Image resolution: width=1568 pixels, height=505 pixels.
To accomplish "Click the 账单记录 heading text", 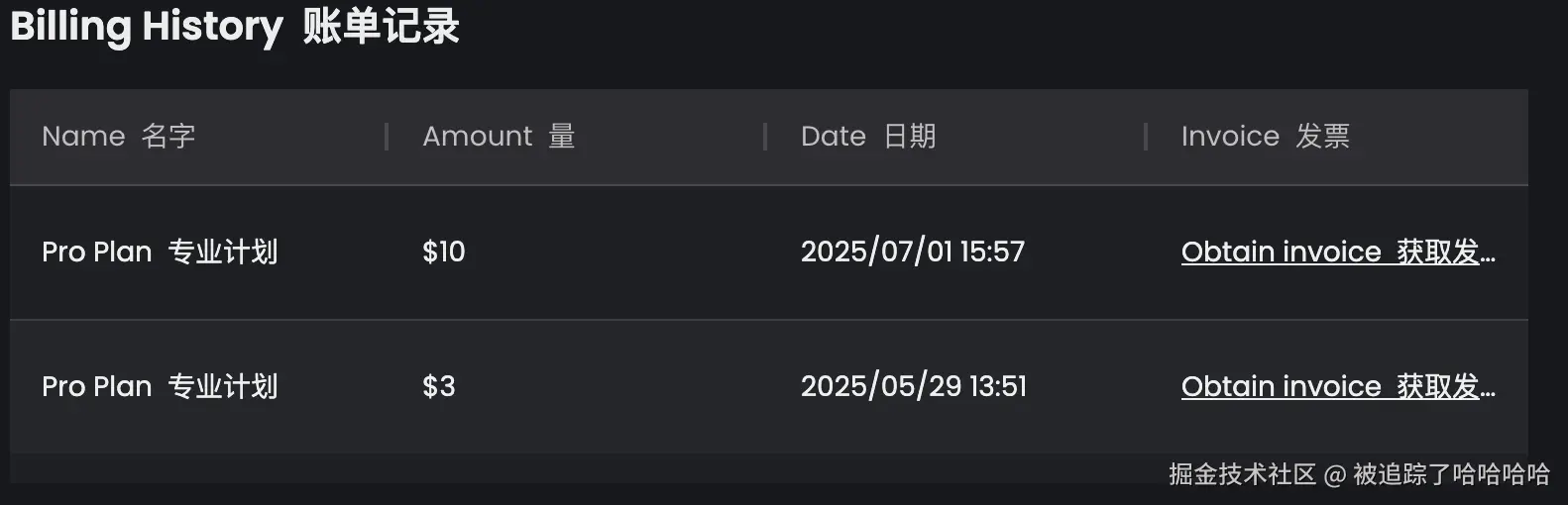I will point(382,27).
